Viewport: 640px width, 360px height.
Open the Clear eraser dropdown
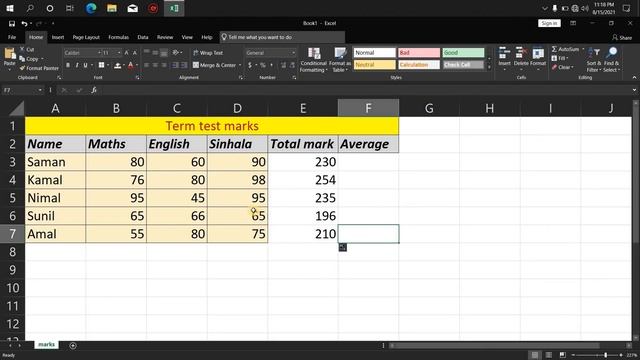pos(562,67)
